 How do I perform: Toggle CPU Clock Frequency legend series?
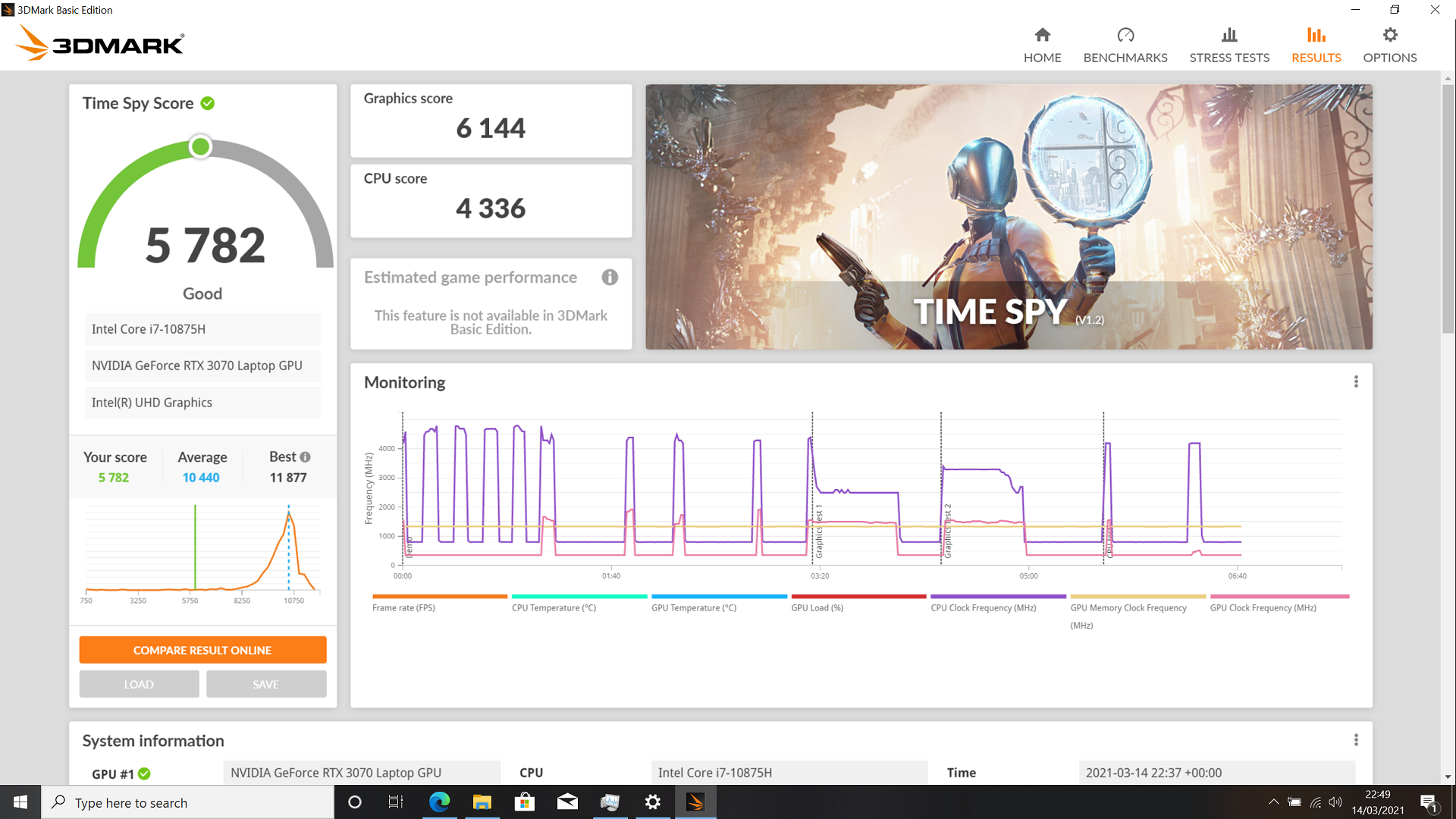pos(998,604)
